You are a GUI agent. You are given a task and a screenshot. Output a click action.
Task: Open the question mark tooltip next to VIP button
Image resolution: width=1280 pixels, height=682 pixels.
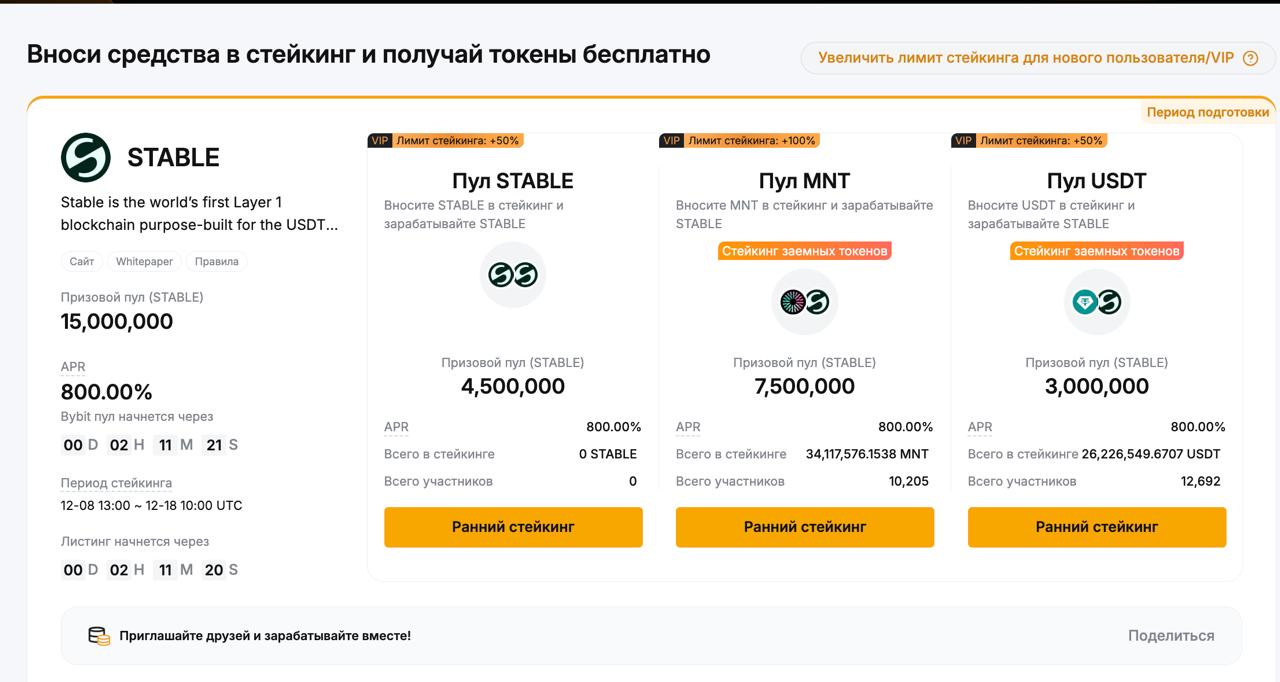pyautogui.click(x=1249, y=59)
